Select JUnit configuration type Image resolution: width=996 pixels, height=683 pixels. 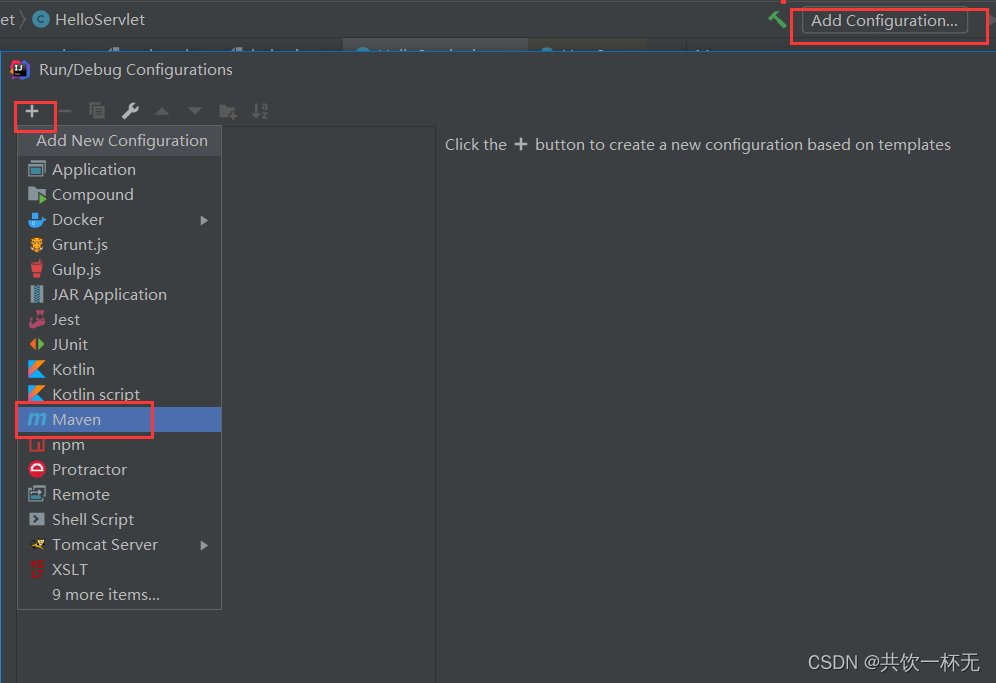119,344
